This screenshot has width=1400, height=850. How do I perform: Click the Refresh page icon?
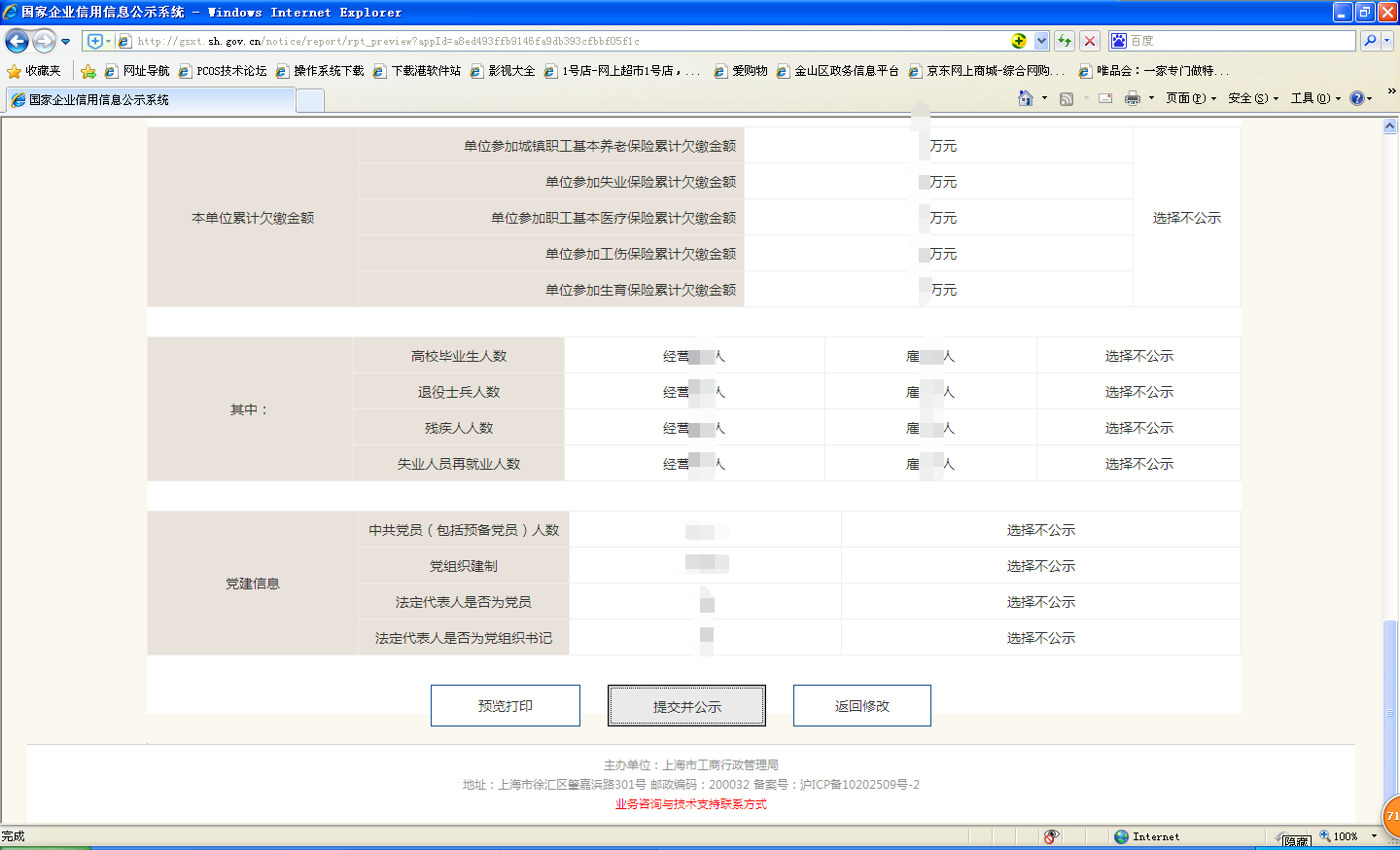click(1065, 41)
